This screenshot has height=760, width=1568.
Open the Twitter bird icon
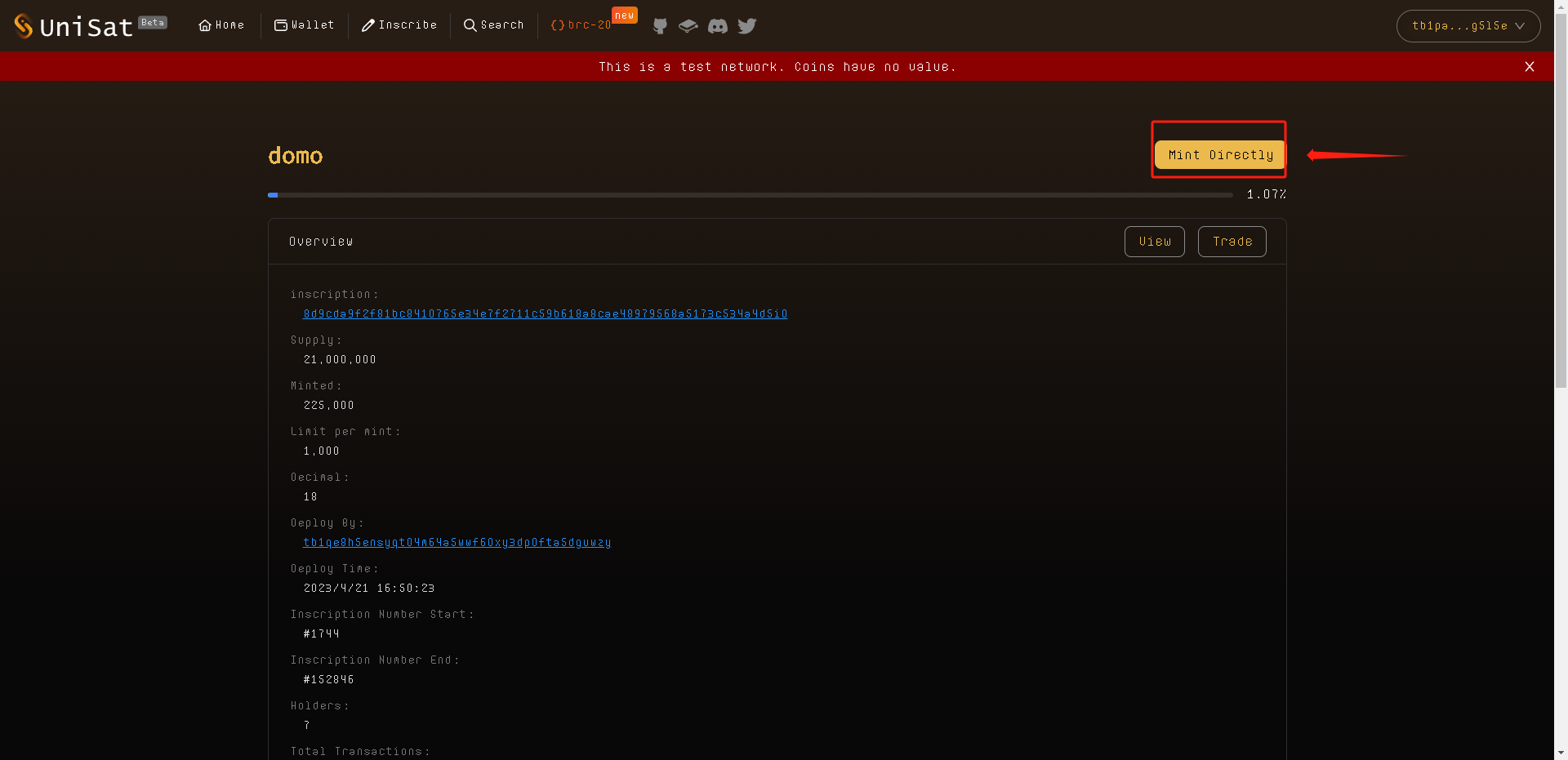pyautogui.click(x=747, y=26)
